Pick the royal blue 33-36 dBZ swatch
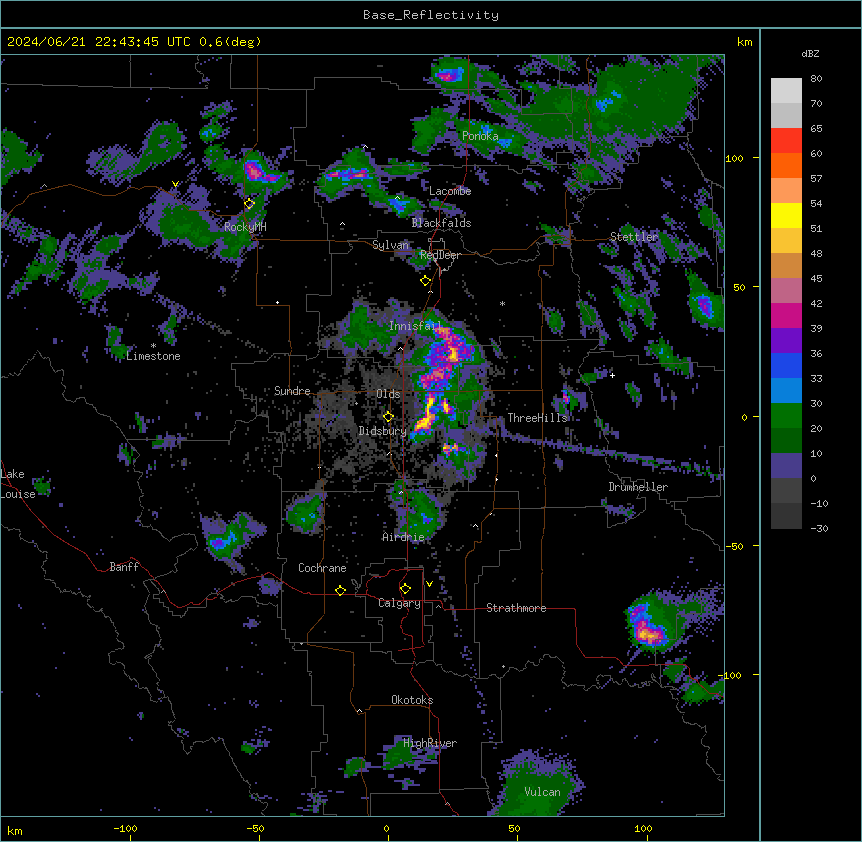Viewport: 862px width, 842px height. pos(786,365)
